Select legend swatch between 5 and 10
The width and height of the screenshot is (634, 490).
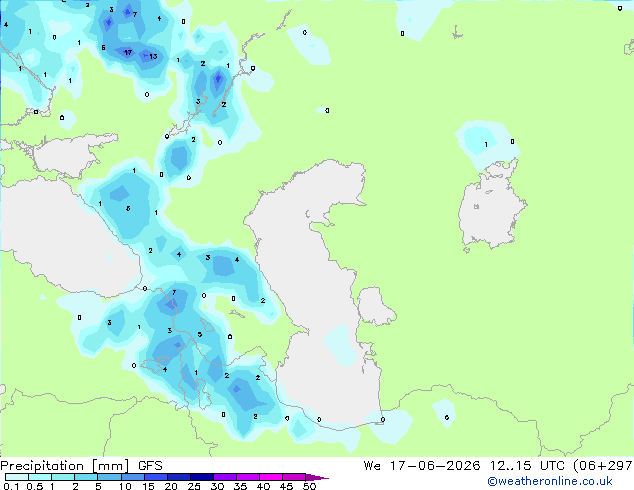pyautogui.click(x=109, y=477)
